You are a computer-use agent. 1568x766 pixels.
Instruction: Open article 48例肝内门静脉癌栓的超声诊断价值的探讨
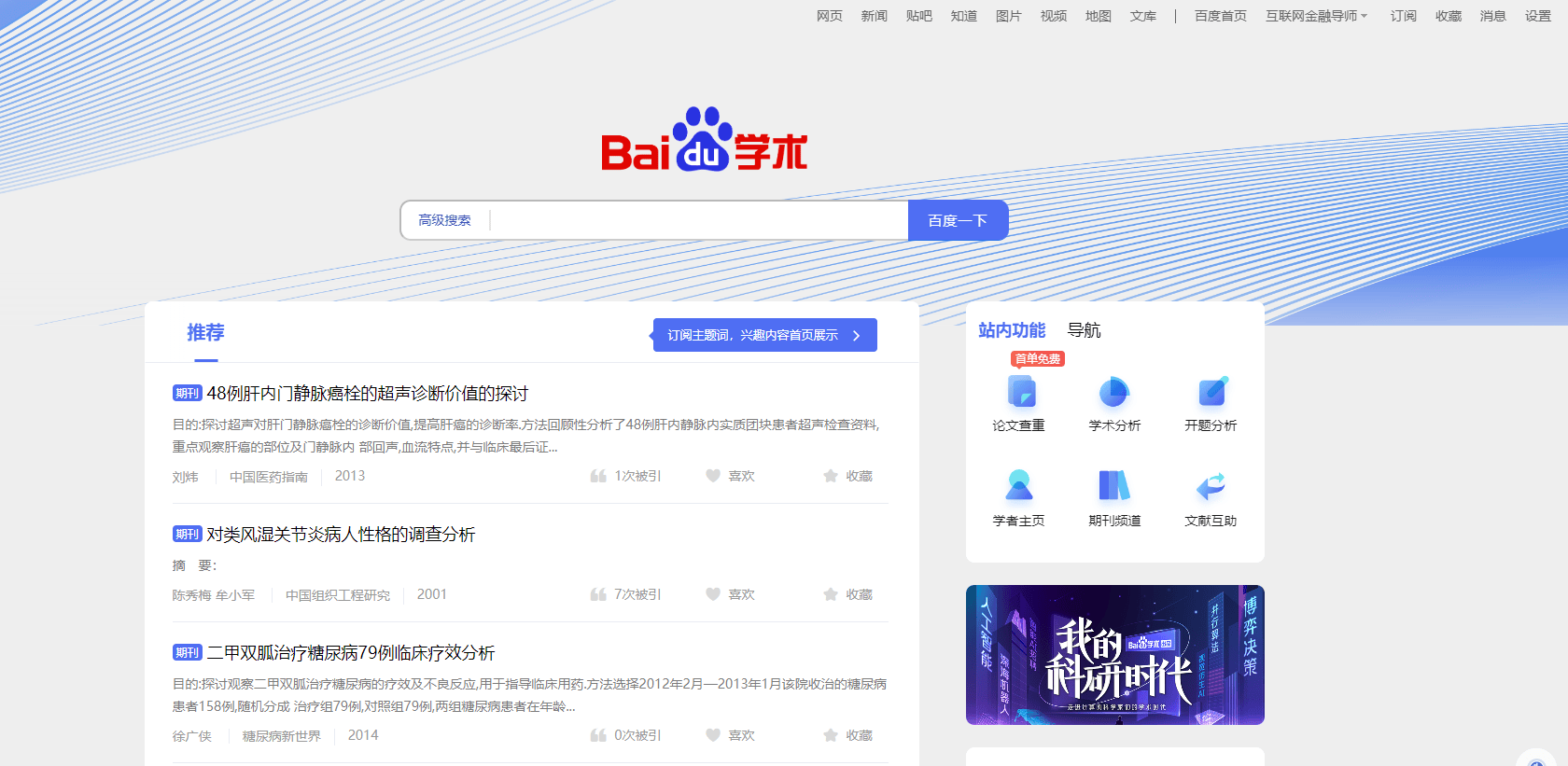pyautogui.click(x=368, y=394)
